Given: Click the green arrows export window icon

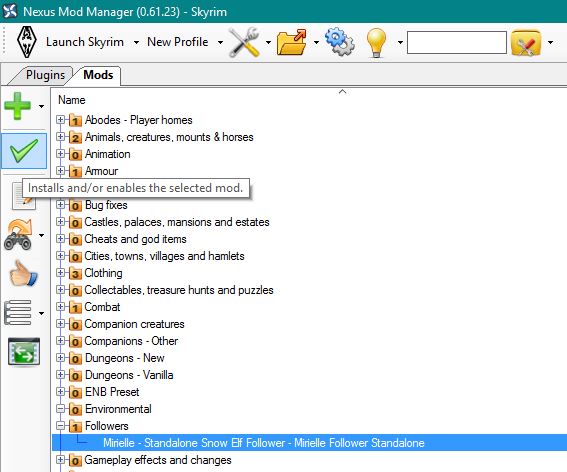Looking at the screenshot, I should 24,352.
